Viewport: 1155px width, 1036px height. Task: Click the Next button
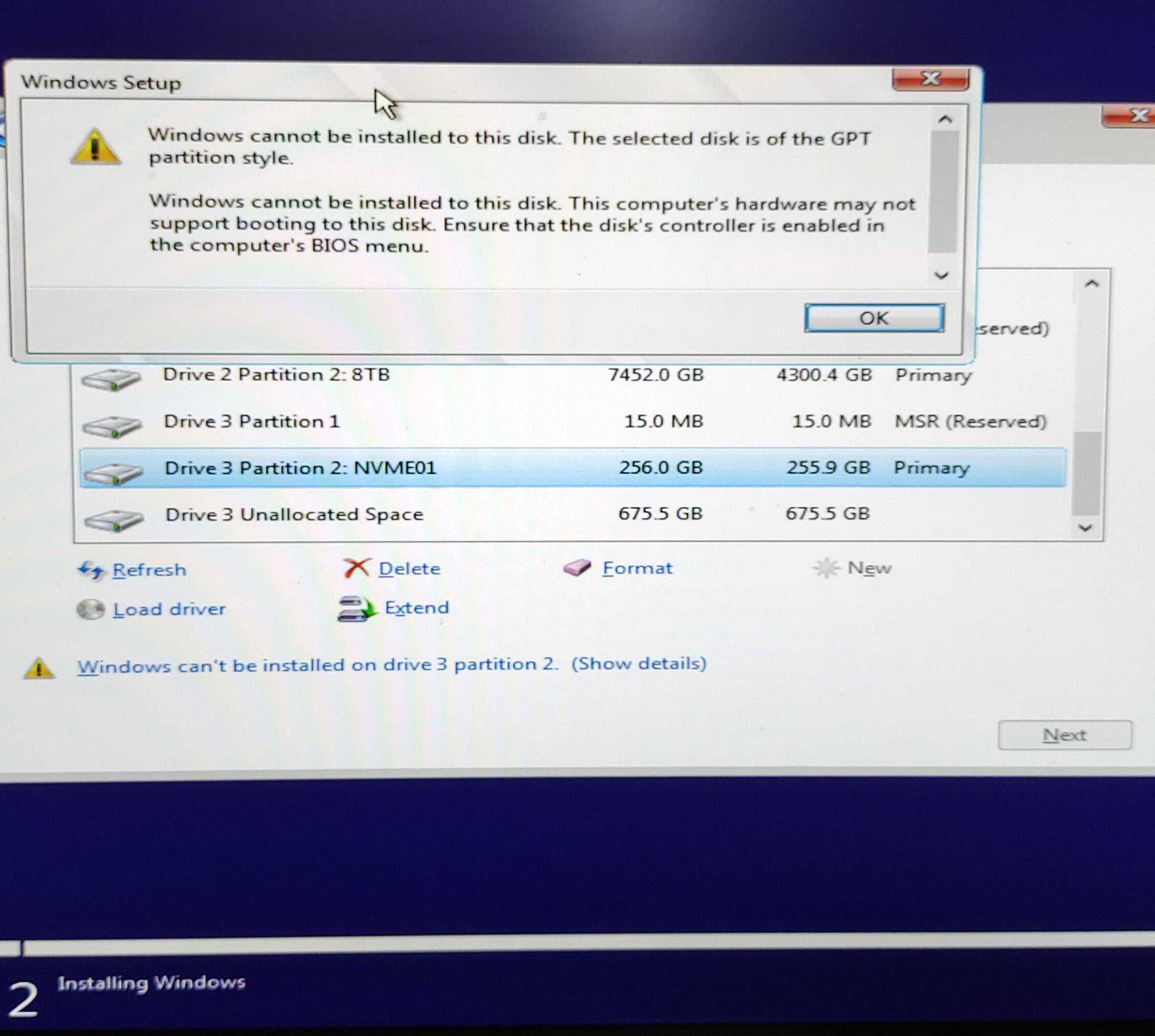point(1064,735)
